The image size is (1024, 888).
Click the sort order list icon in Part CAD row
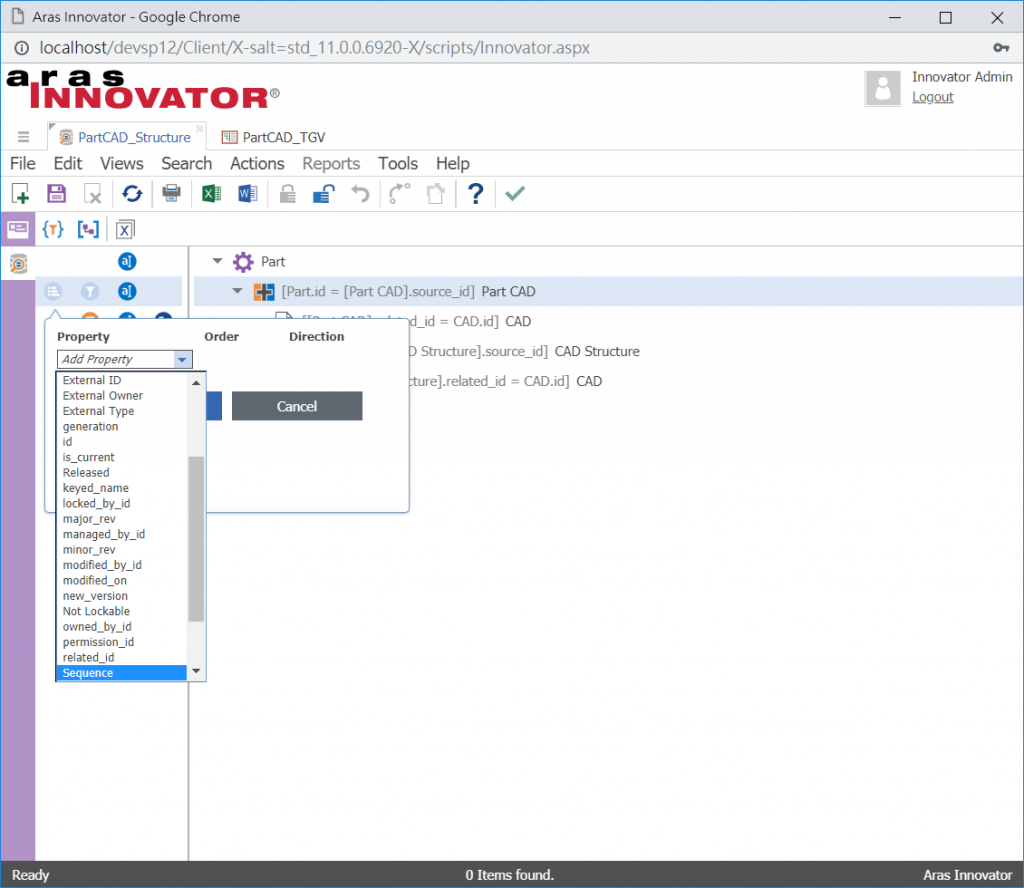click(54, 291)
